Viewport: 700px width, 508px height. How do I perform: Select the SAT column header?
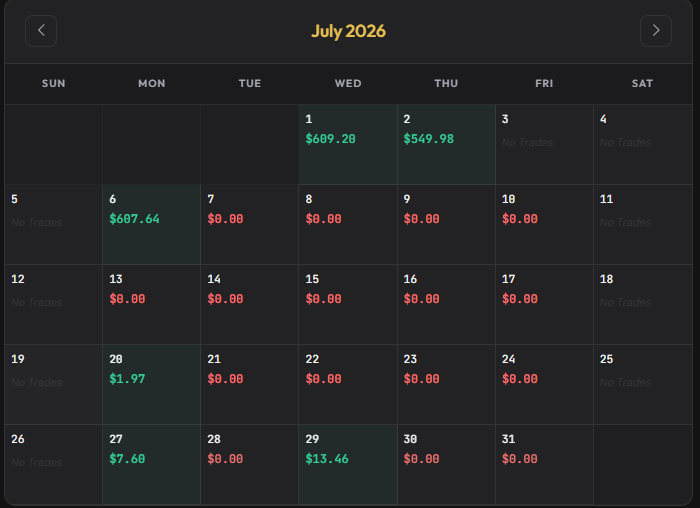tap(642, 83)
